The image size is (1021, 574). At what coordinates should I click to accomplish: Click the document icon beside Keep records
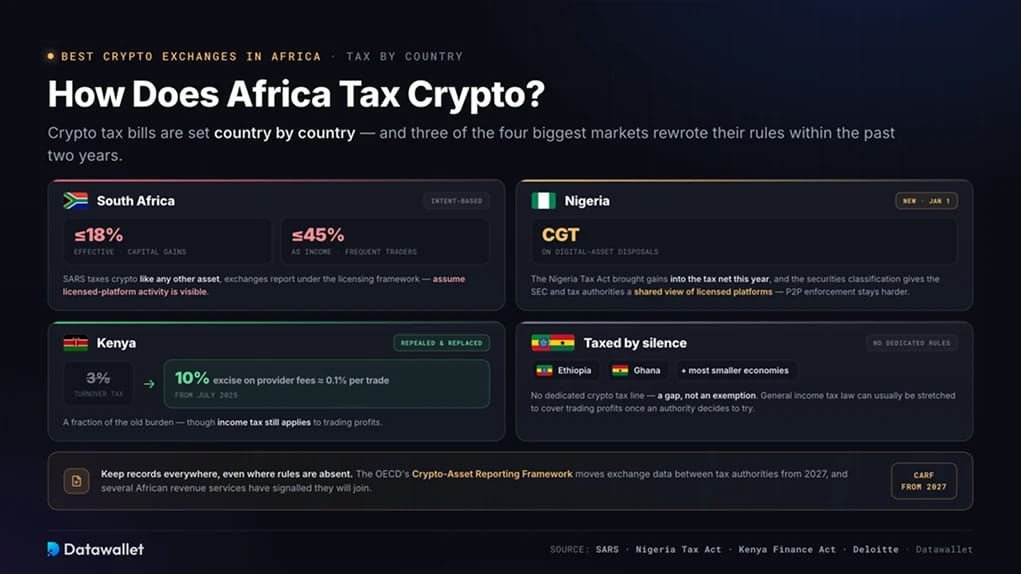point(76,482)
